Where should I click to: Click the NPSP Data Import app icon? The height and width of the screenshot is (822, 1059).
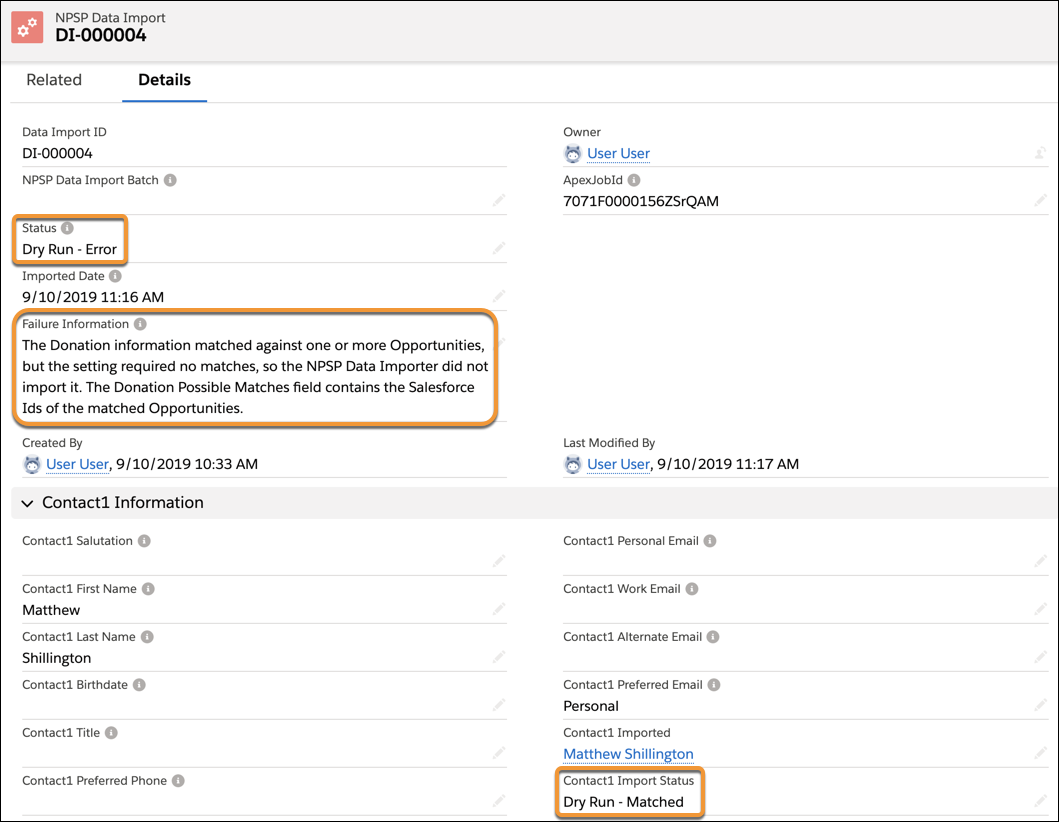click(x=27, y=27)
